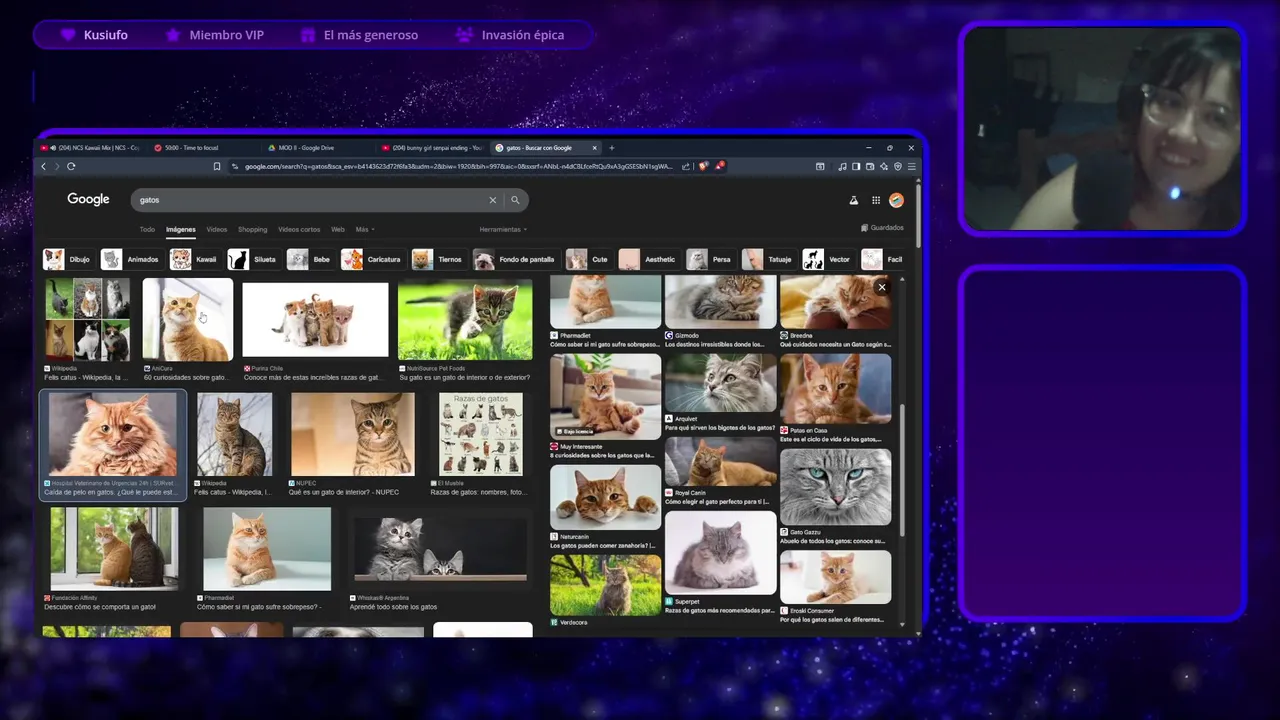Image resolution: width=1280 pixels, height=720 pixels.
Task: Filter images by the Cute chip
Action: (588, 260)
